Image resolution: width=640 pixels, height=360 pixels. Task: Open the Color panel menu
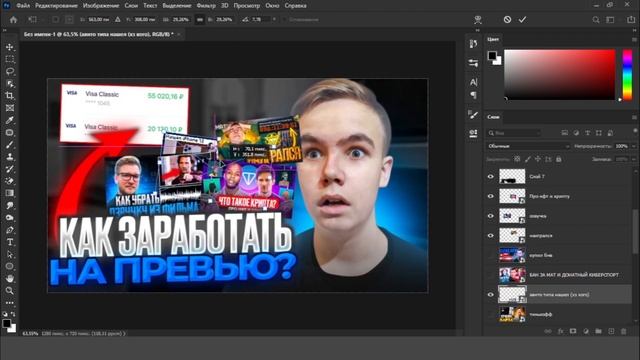click(634, 40)
